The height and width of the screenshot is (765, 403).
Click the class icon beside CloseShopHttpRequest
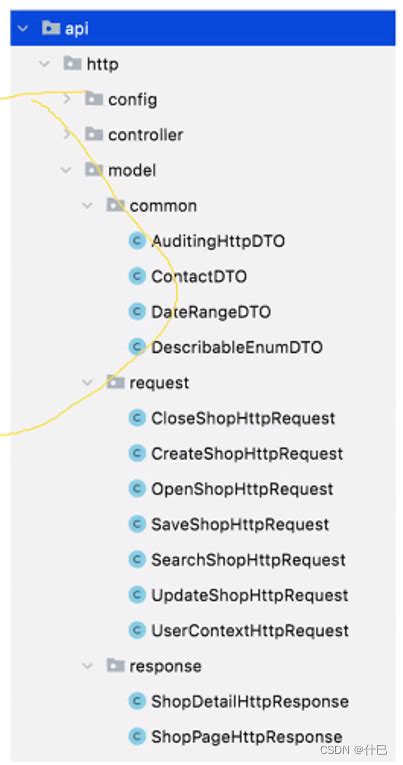pyautogui.click(x=137, y=418)
